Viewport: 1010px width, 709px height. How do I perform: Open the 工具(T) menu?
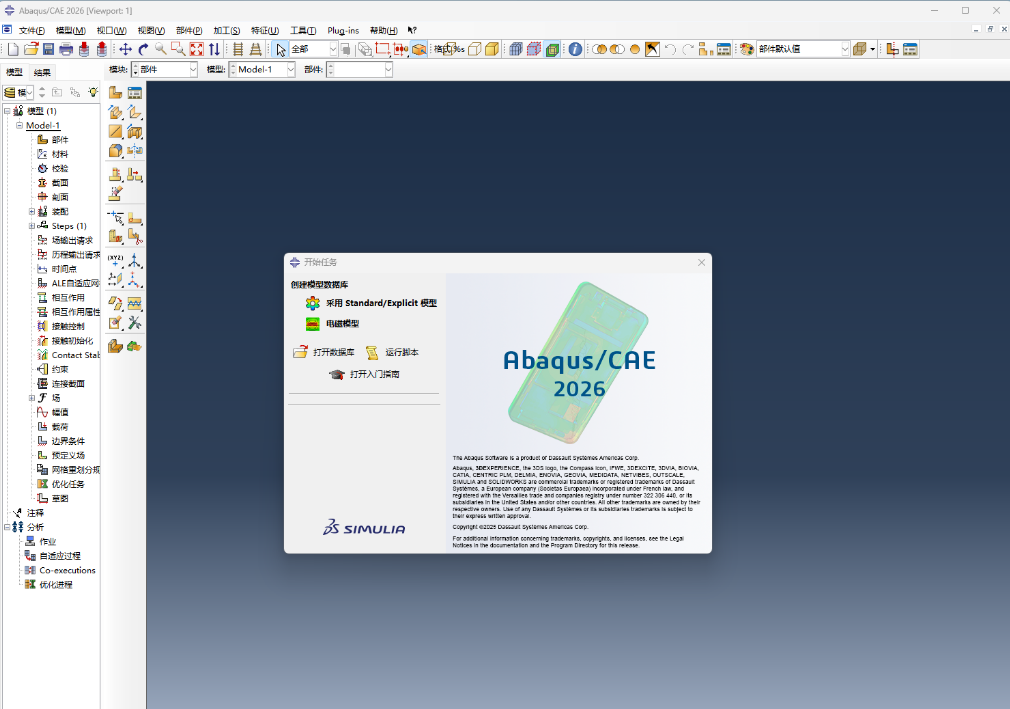[303, 30]
